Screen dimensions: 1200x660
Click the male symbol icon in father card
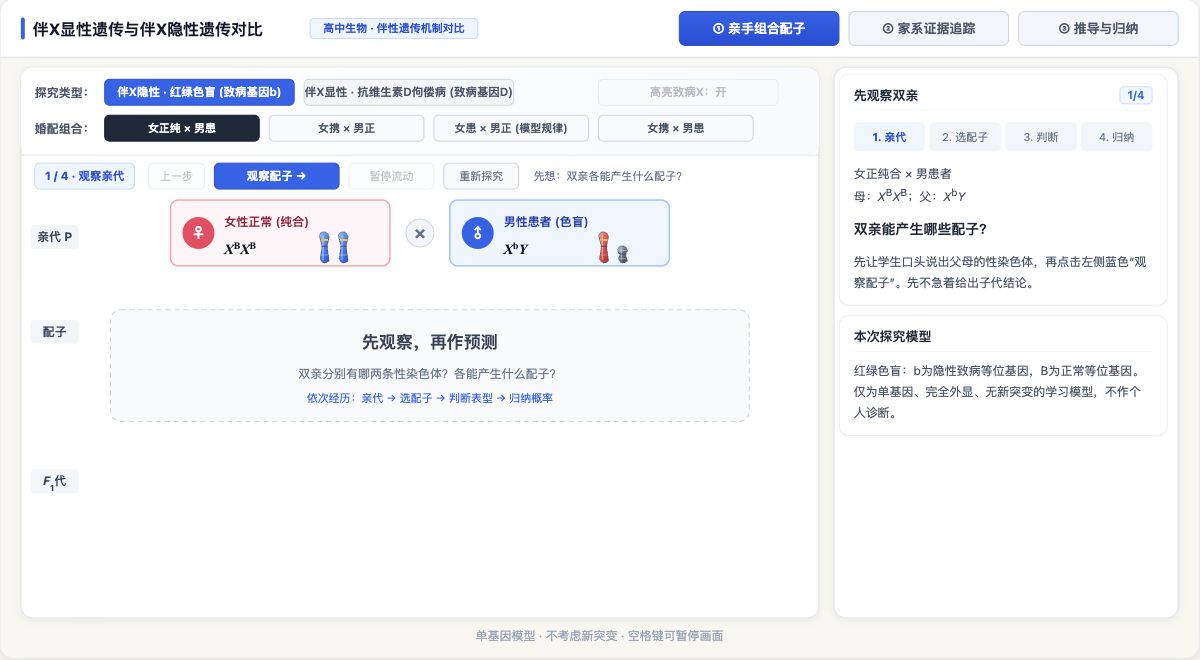tap(478, 233)
